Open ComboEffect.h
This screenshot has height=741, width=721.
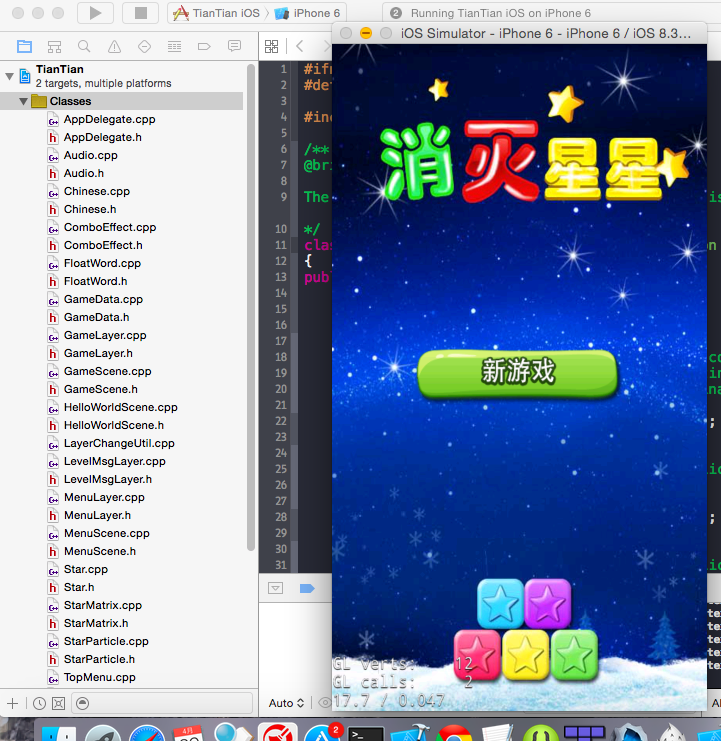[103, 245]
